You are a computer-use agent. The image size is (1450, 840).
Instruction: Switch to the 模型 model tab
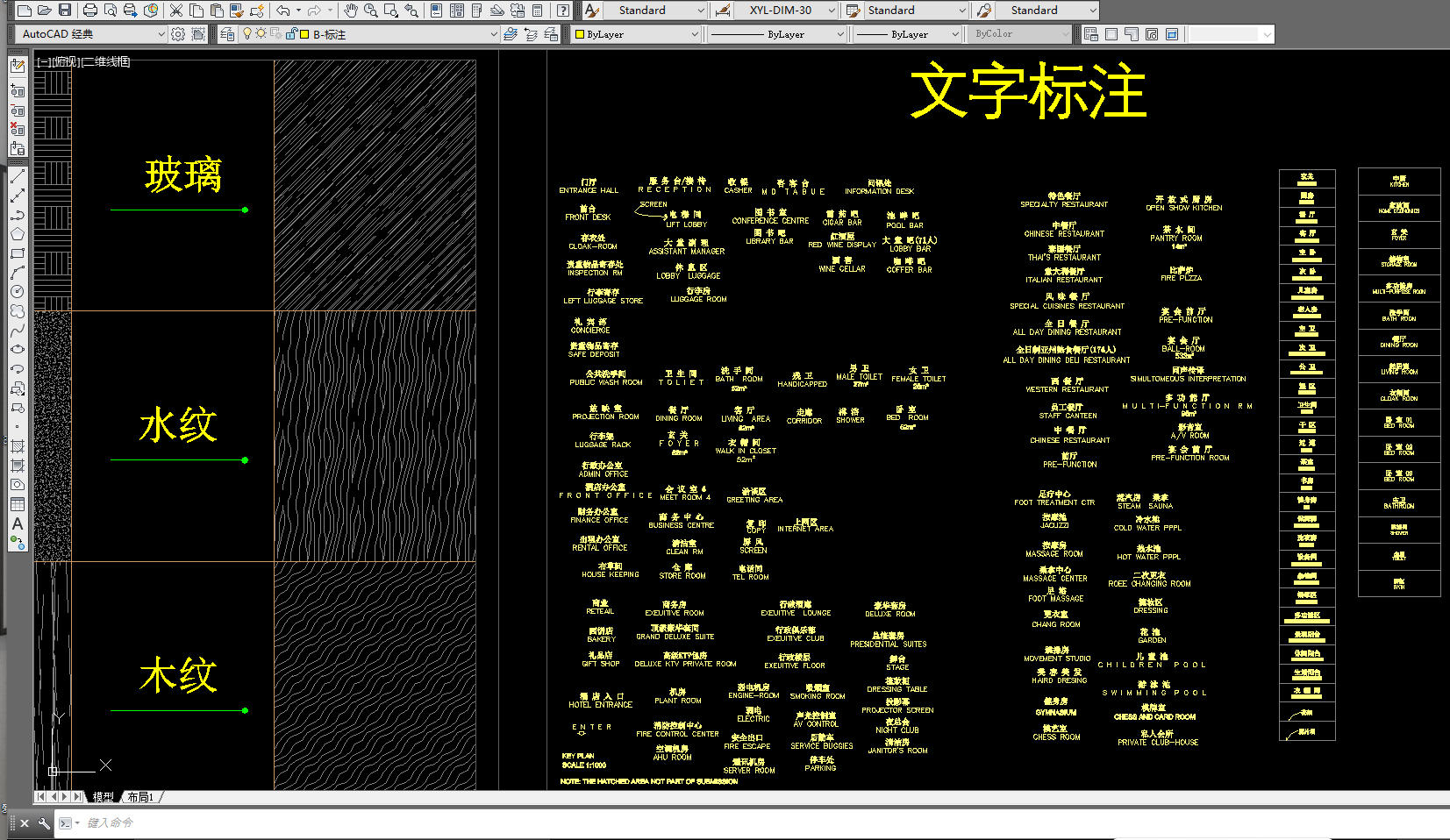104,797
